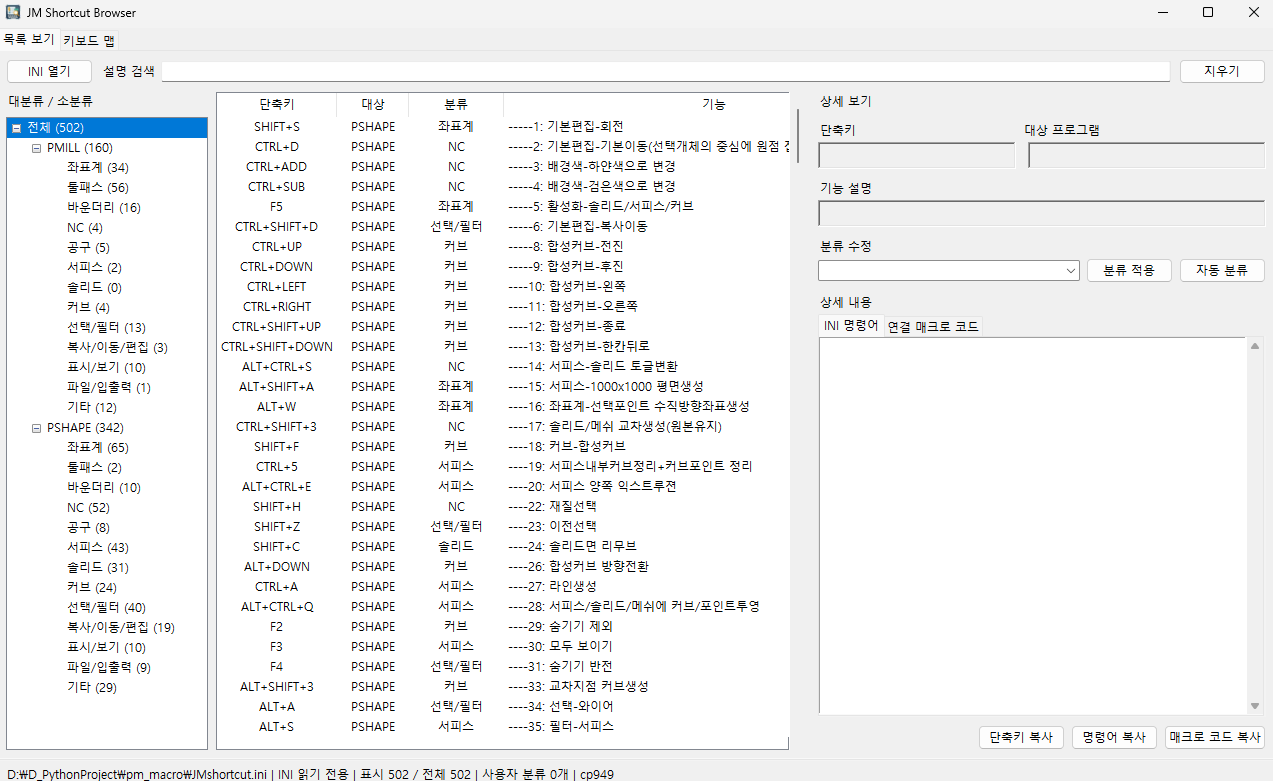Click the detail text area's scroll-up arrow
Image resolution: width=1273 pixels, height=781 pixels.
[1254, 345]
